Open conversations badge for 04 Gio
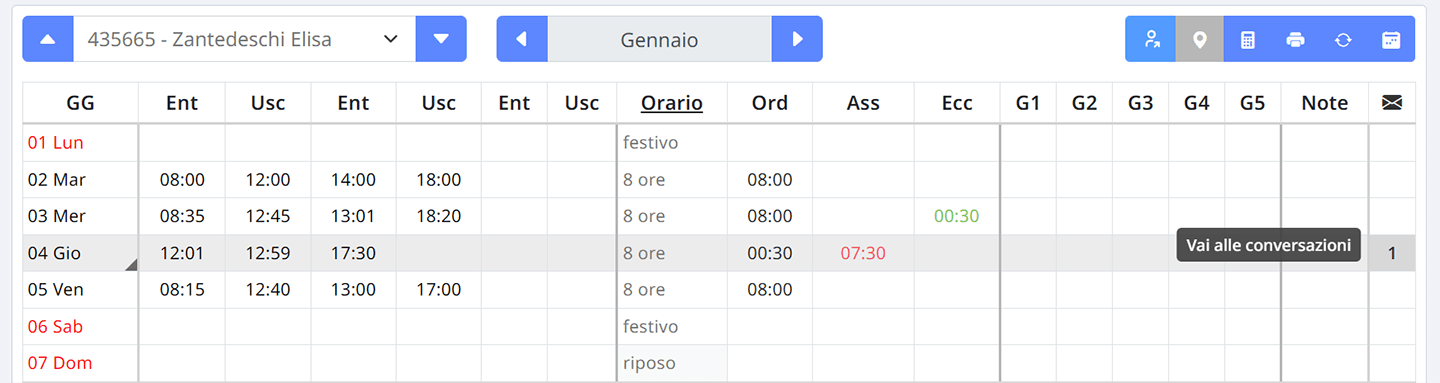This screenshot has height=383, width=1440. coord(1392,253)
